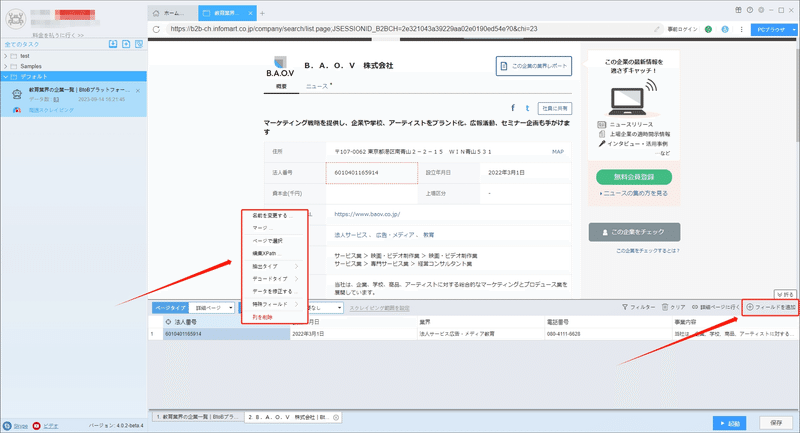Click the 事前ログイン button
This screenshot has height=433, width=800.
(682, 30)
